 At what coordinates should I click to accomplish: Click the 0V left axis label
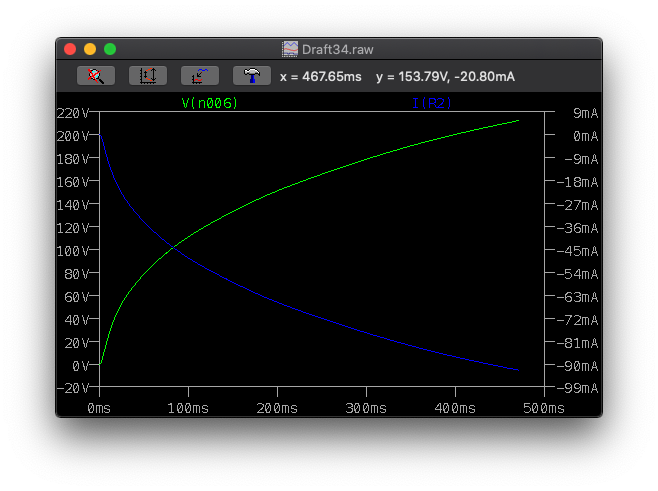coord(81,366)
